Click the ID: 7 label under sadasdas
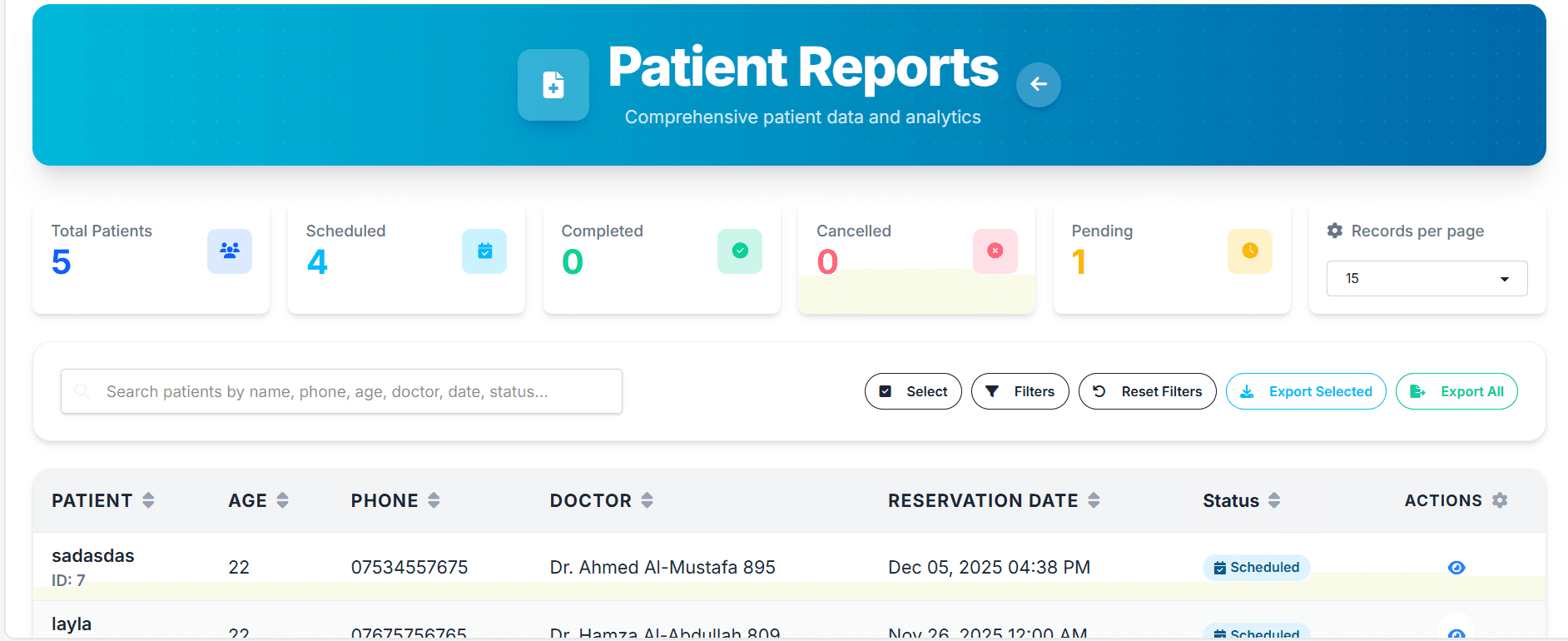The image size is (1568, 641). [x=68, y=580]
